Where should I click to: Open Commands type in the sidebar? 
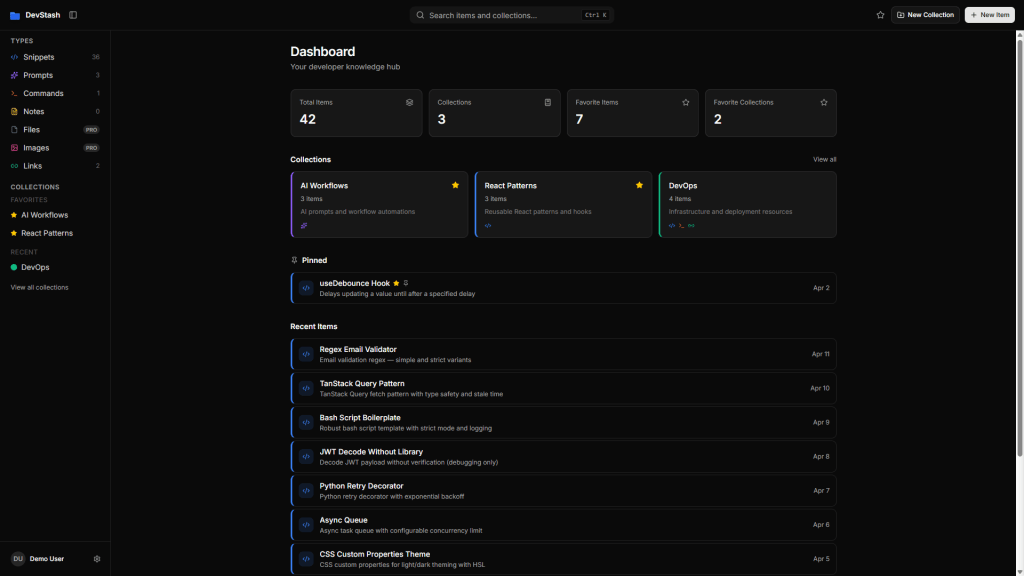(43, 93)
